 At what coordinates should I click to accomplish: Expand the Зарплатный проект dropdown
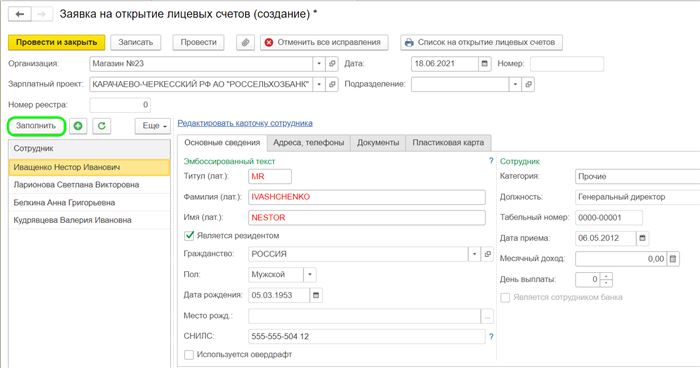coord(319,84)
